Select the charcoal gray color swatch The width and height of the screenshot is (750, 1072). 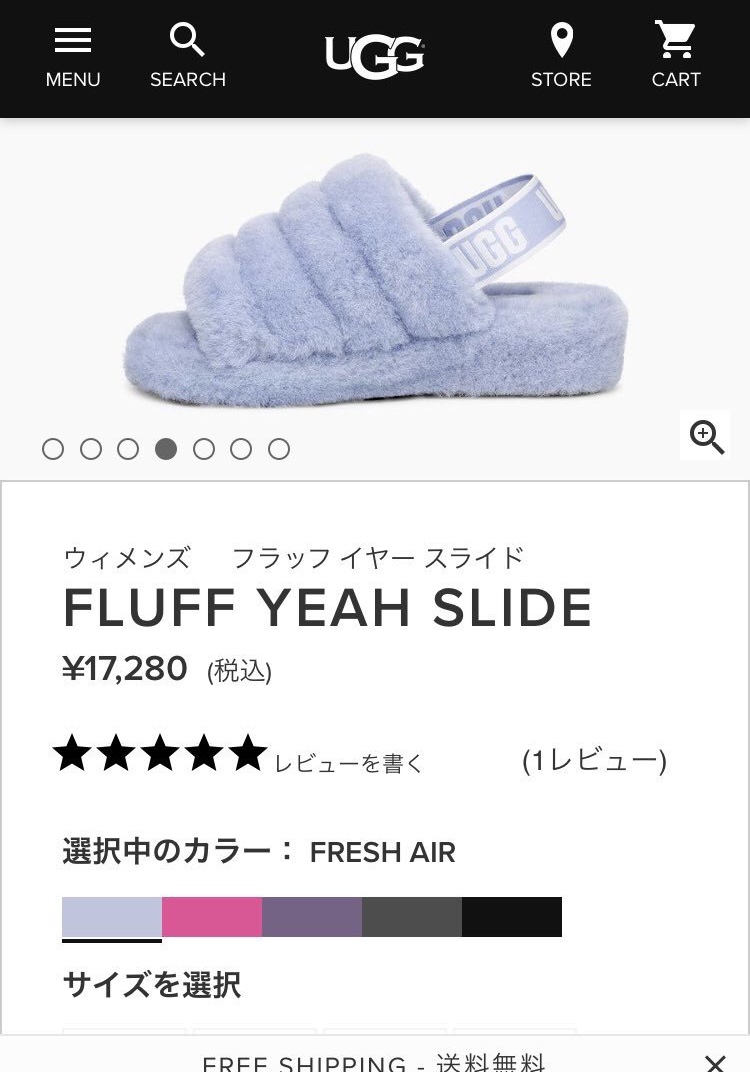click(412, 917)
